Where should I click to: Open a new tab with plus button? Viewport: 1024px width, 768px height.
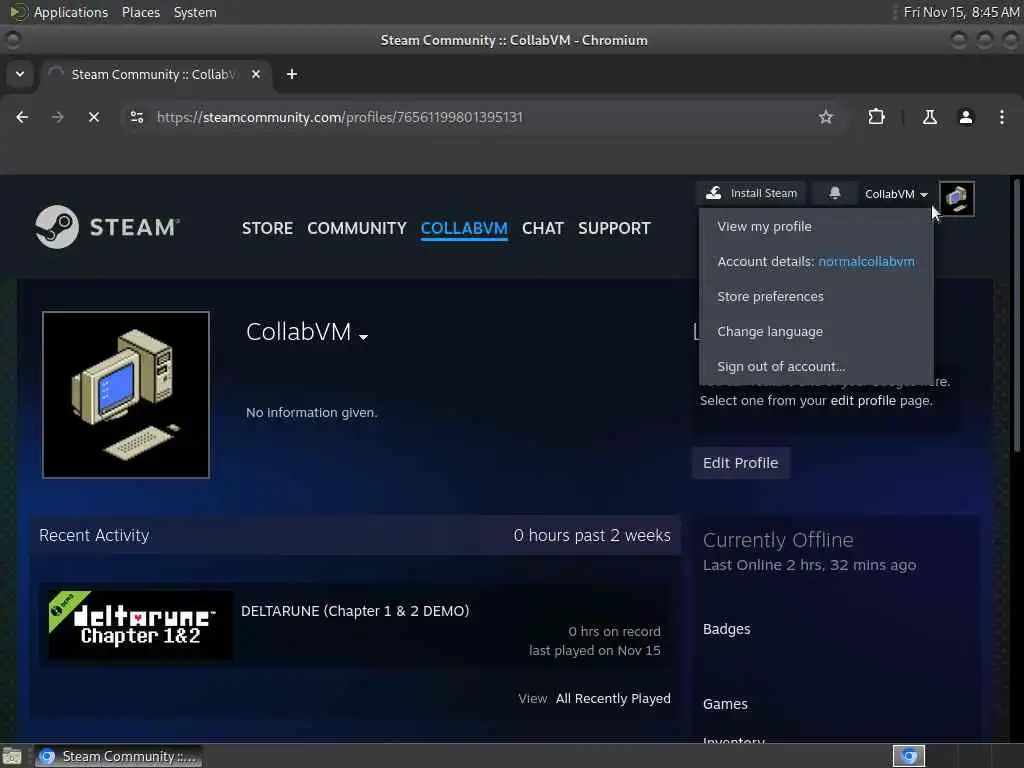click(x=292, y=74)
